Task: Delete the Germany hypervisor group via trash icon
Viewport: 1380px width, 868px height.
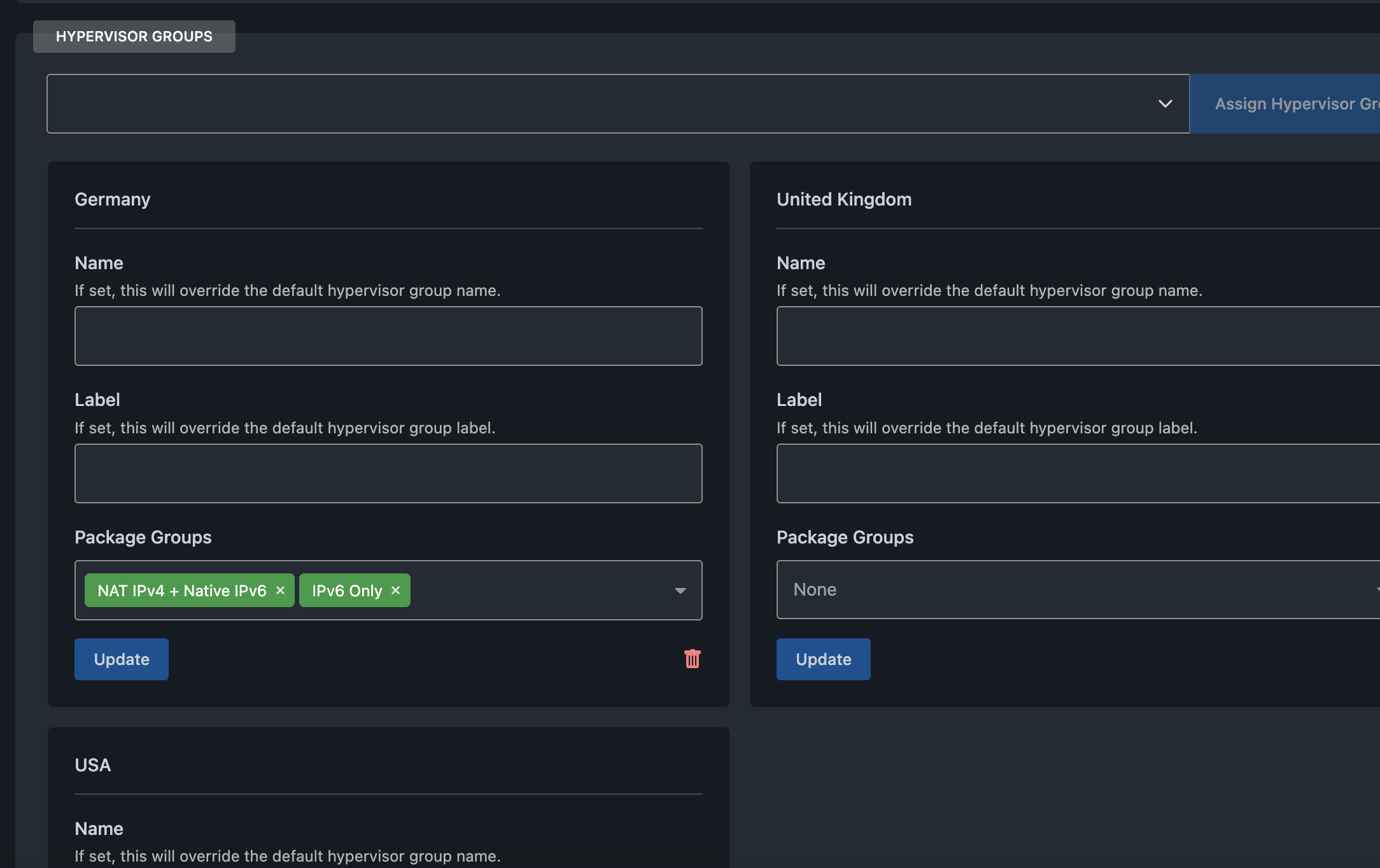Action: point(692,659)
